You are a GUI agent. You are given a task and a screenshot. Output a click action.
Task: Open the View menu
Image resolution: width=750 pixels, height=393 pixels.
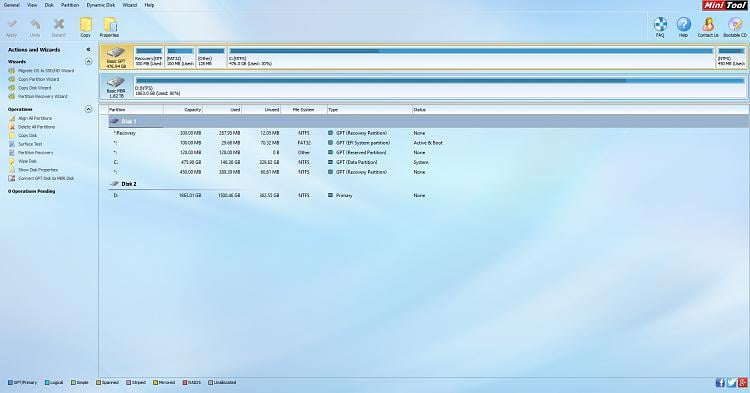point(32,5)
